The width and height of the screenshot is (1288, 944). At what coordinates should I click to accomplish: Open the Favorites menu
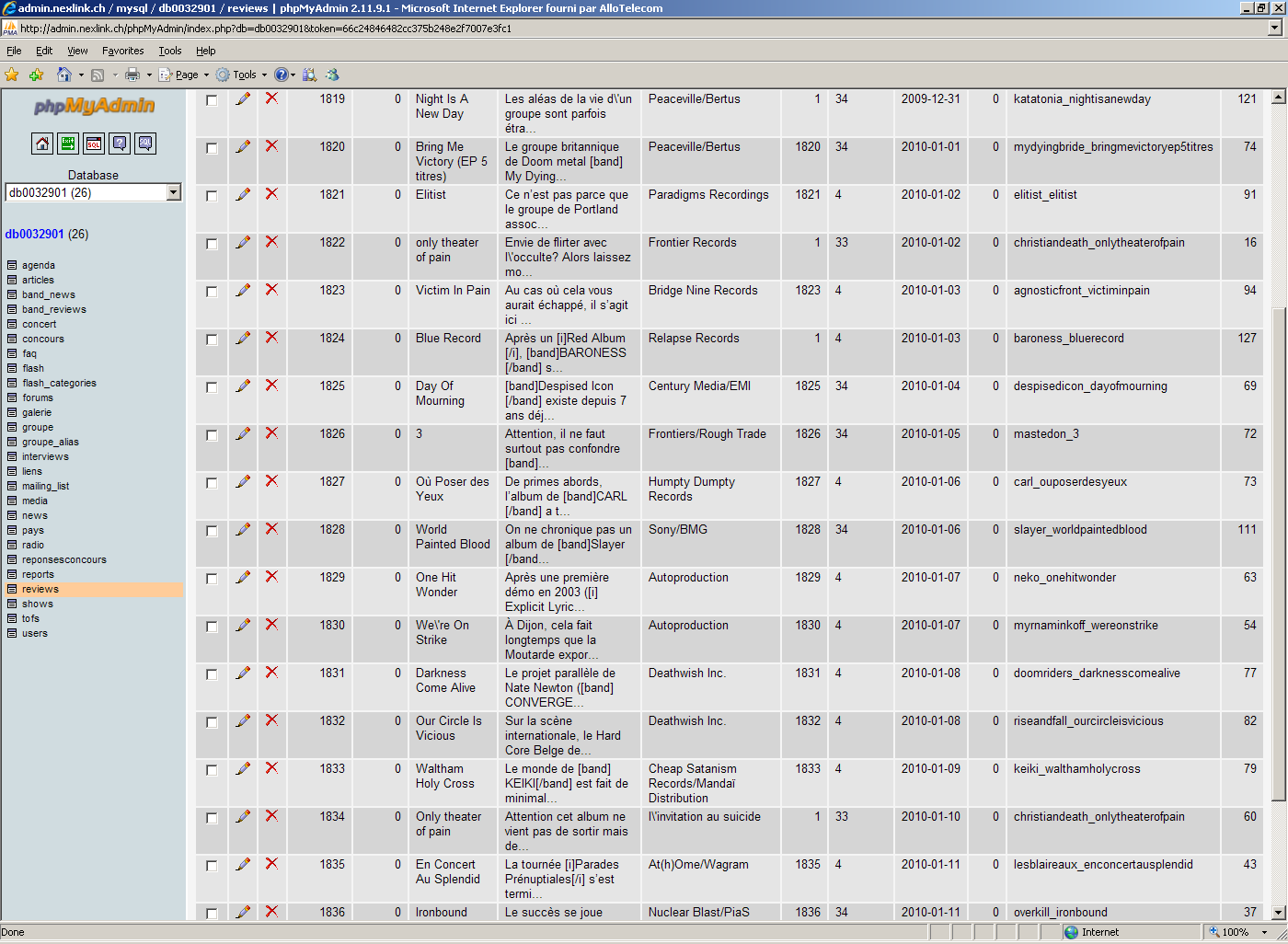[122, 51]
